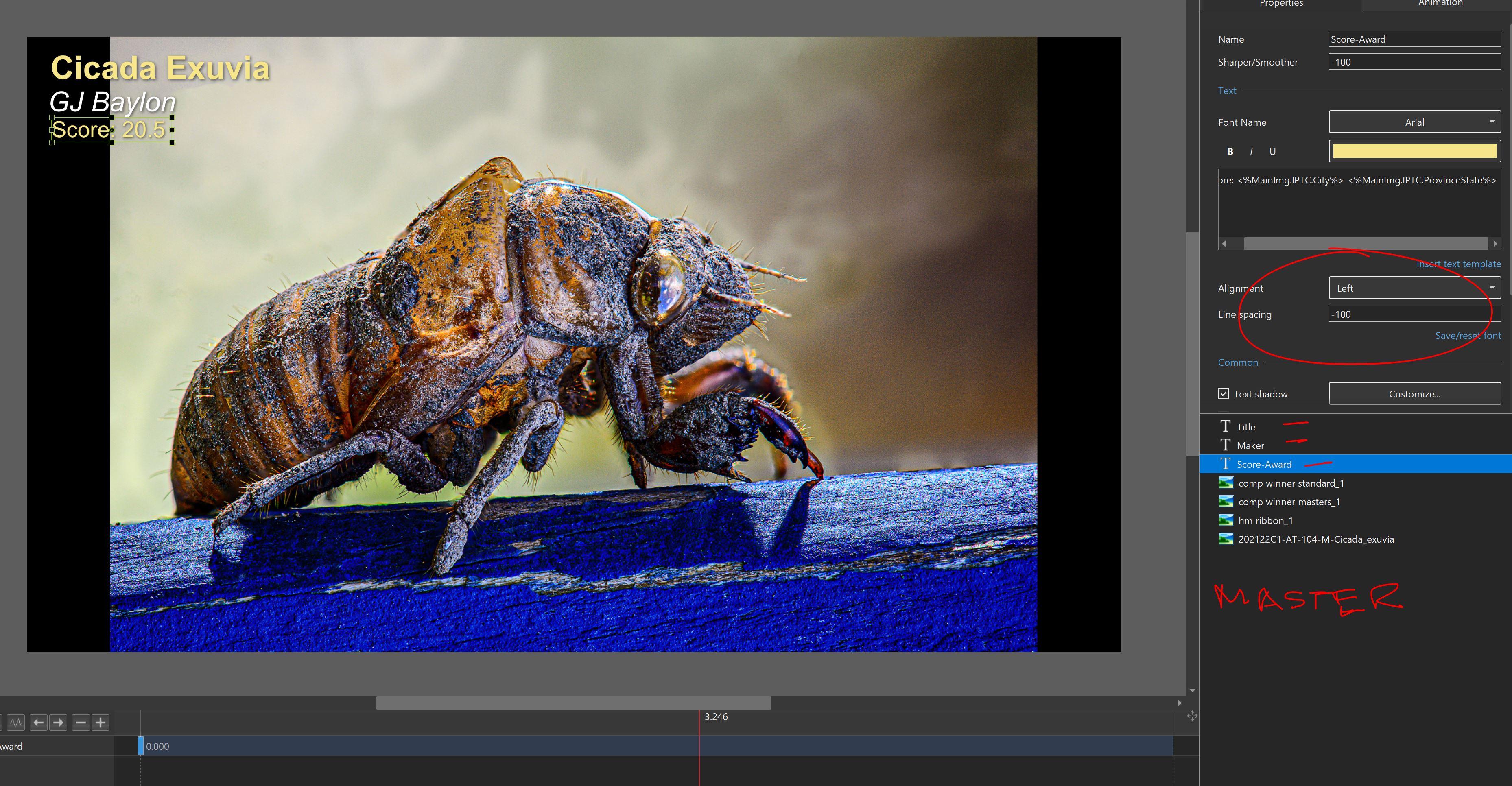Viewport: 1512px width, 786px height.
Task: Switch to the Animation tab
Action: point(1440,4)
